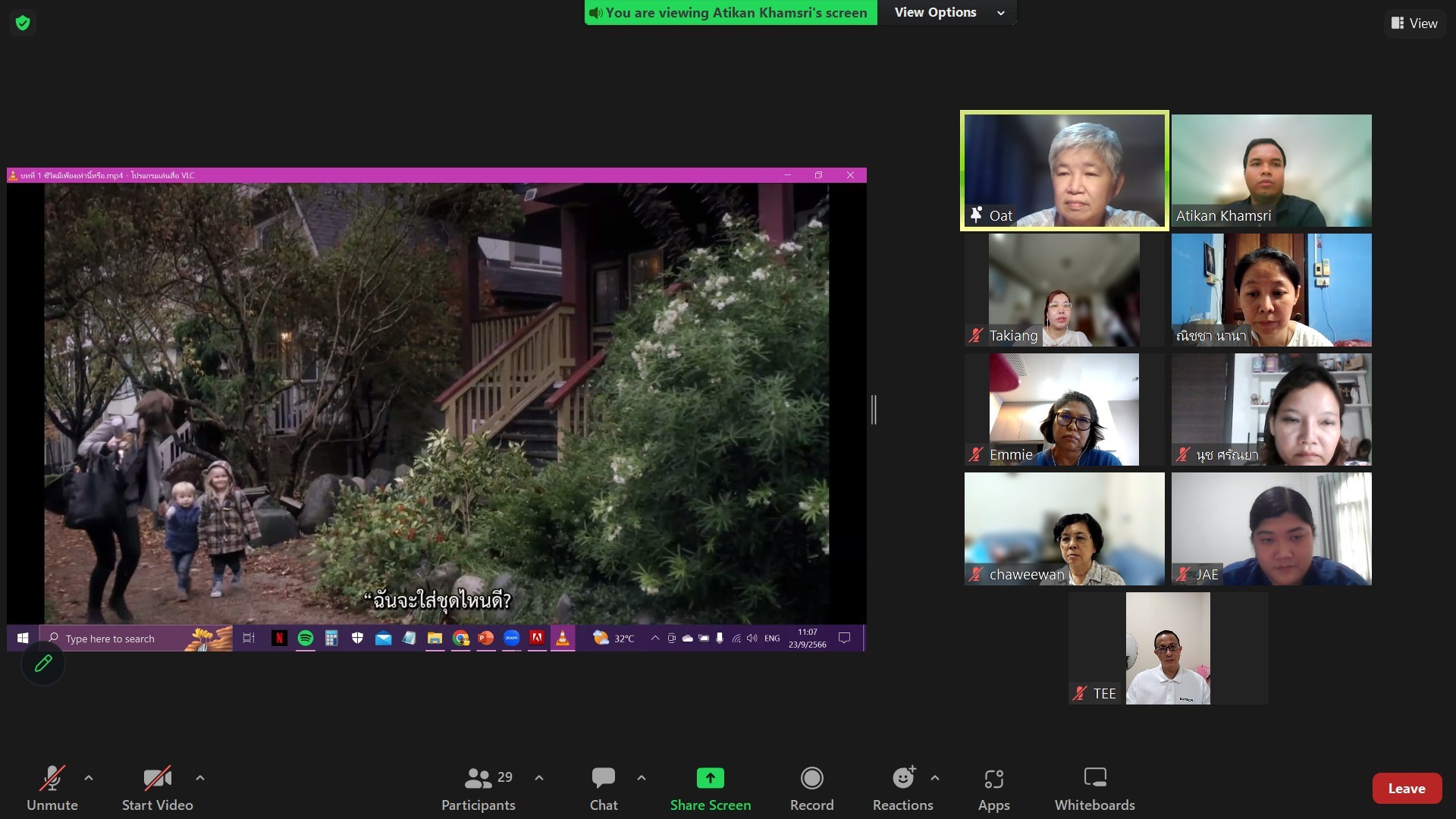The image size is (1456, 819).
Task: Click the pin icon on Oat's video
Action: coord(976,215)
